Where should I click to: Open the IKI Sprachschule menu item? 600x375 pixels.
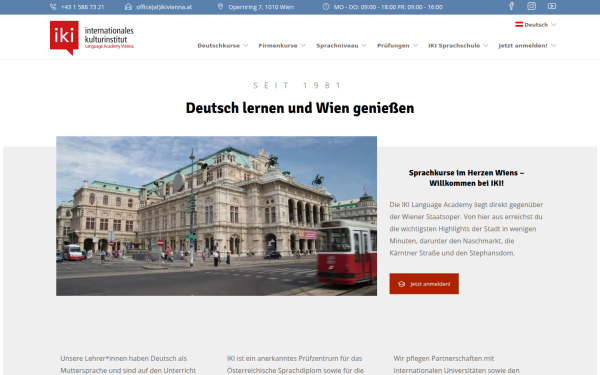(x=454, y=46)
